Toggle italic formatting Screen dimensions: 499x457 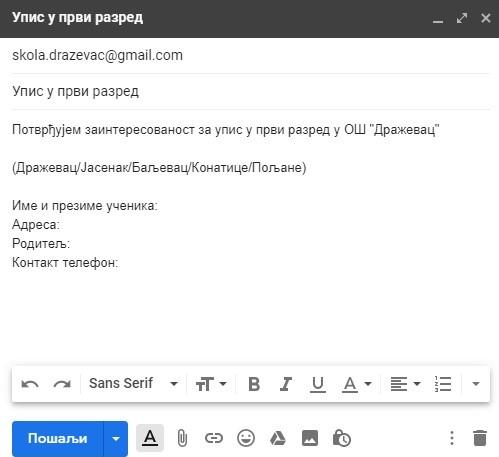pos(286,384)
